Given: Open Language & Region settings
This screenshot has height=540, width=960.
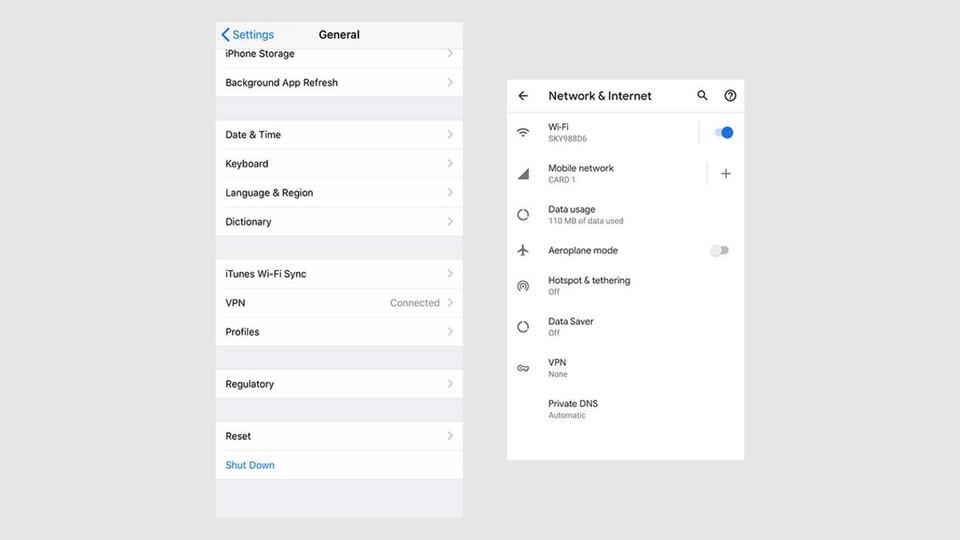Looking at the screenshot, I should point(339,192).
